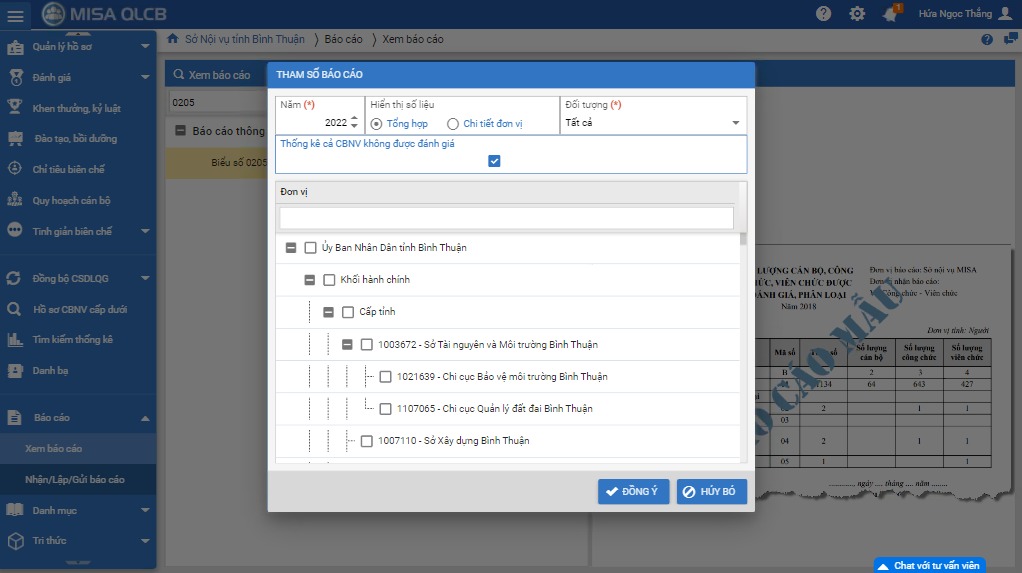Open Xem báo cáo in sidebar
This screenshot has width=1022, height=573.
point(54,449)
